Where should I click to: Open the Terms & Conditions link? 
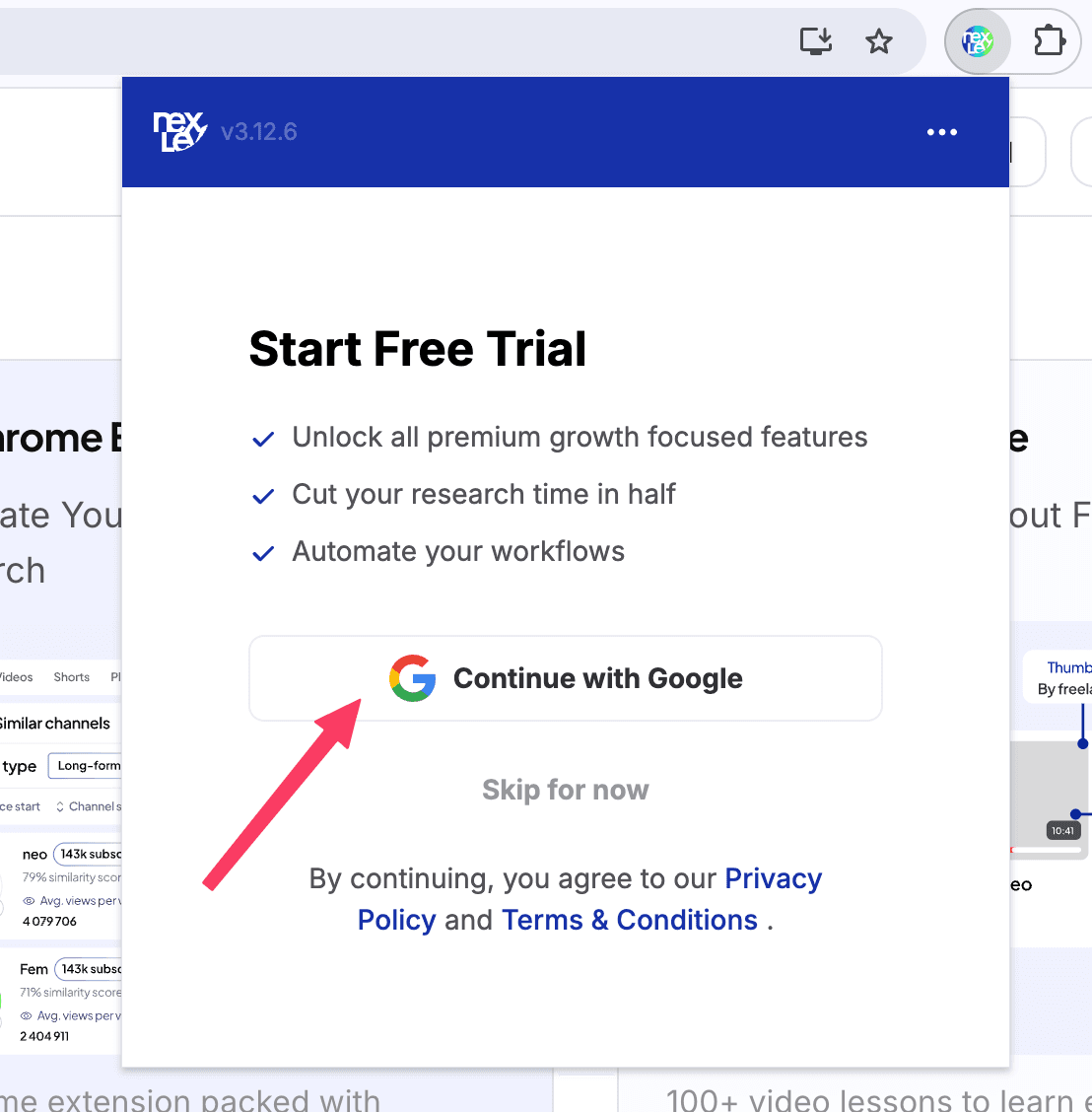[630, 920]
